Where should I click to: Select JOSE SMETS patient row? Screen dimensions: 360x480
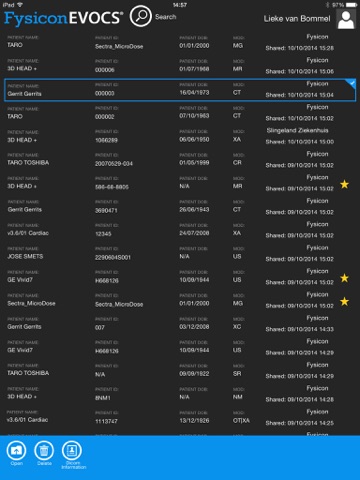[180, 254]
